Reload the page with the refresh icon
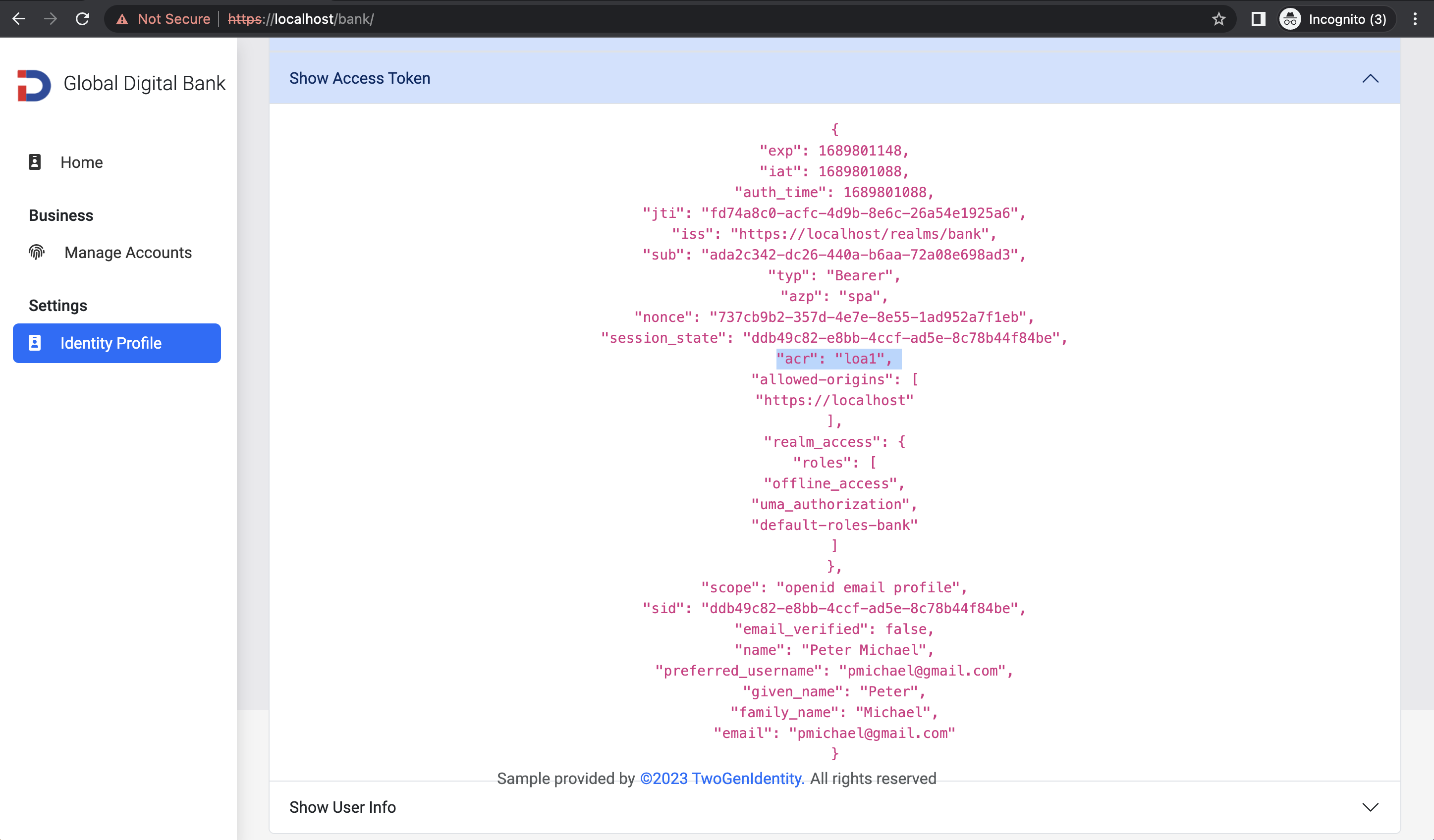1434x840 pixels. point(83,19)
